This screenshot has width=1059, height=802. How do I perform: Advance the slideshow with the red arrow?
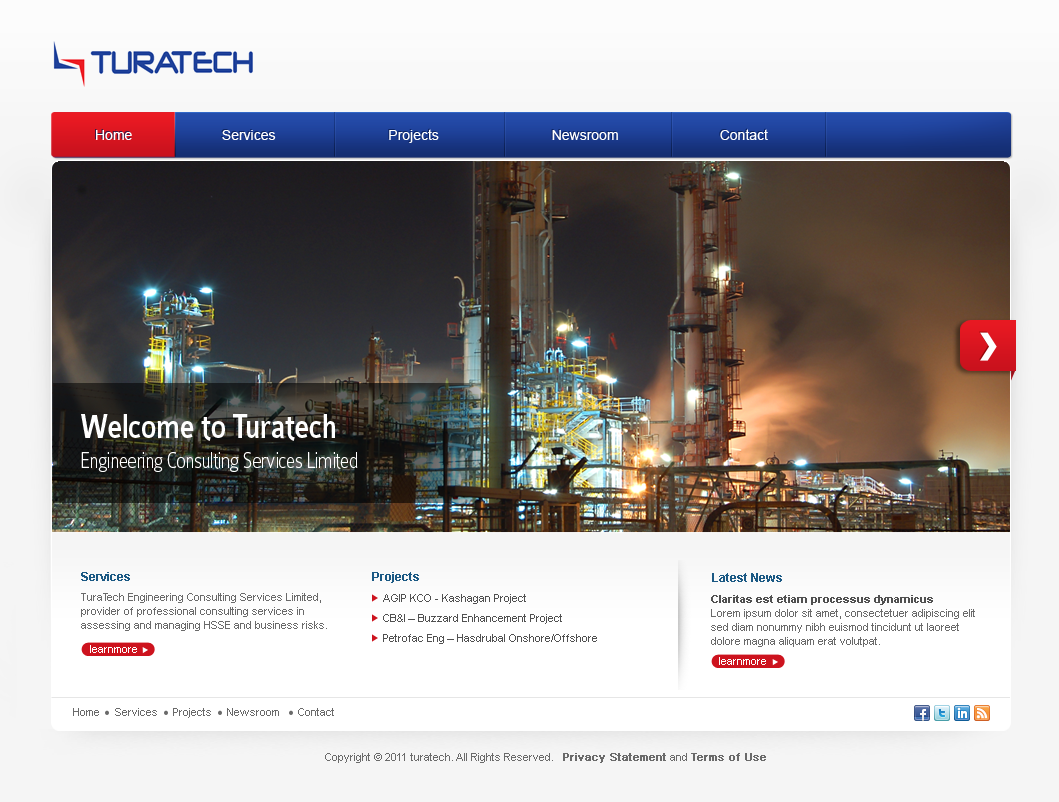click(987, 345)
